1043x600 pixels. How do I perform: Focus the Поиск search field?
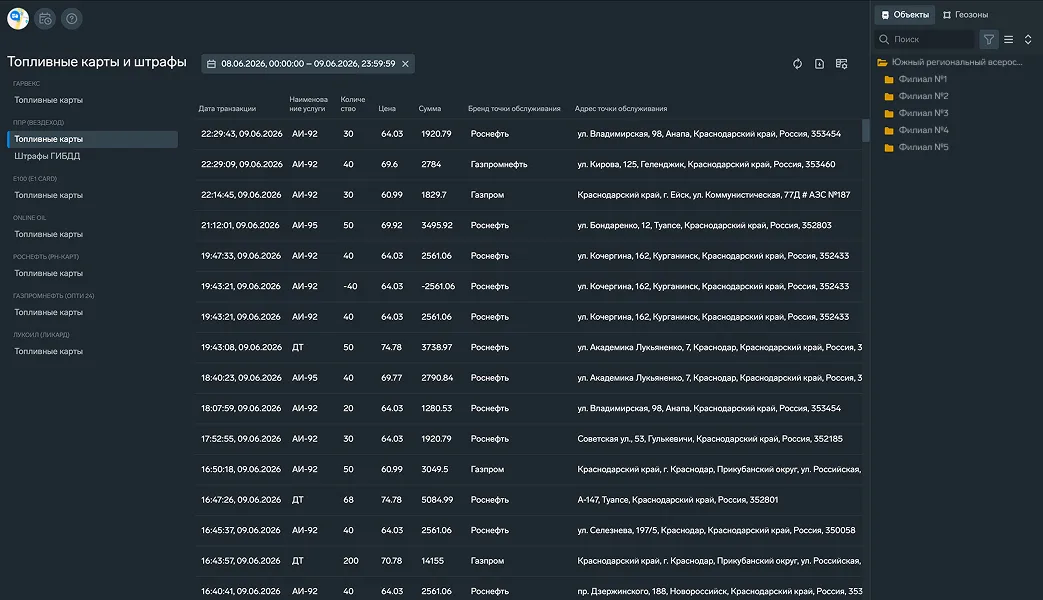tap(925, 39)
